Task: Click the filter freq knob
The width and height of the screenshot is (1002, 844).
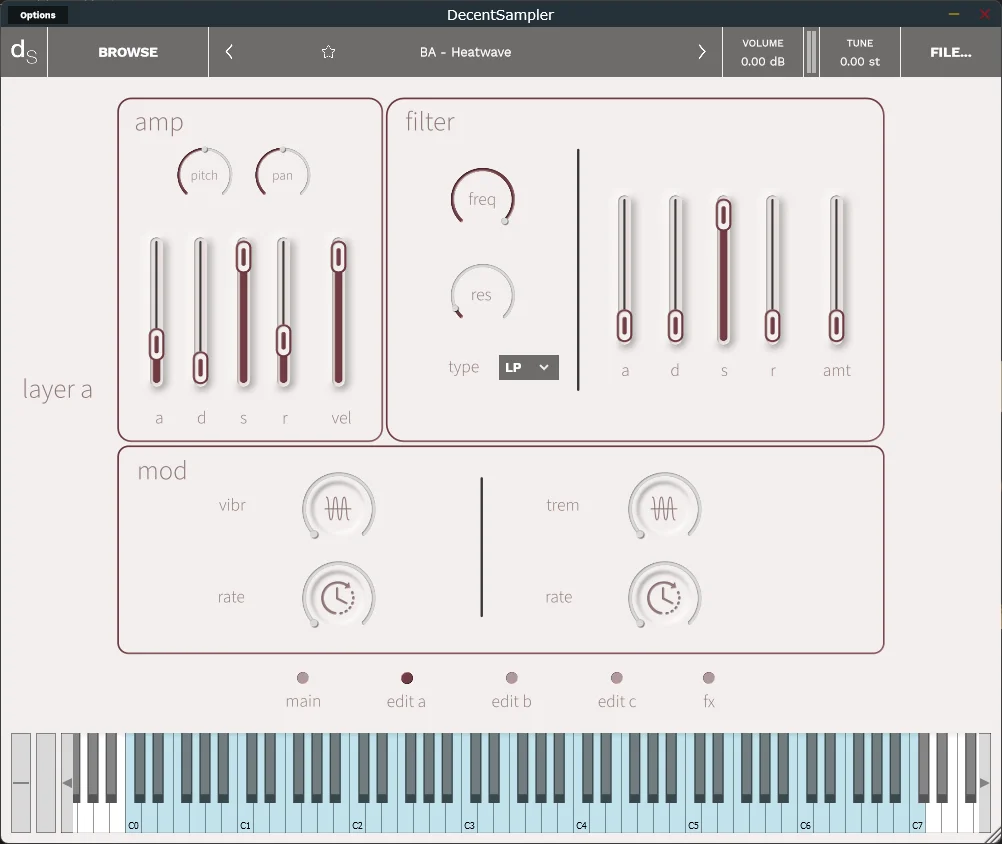Action: coord(482,199)
